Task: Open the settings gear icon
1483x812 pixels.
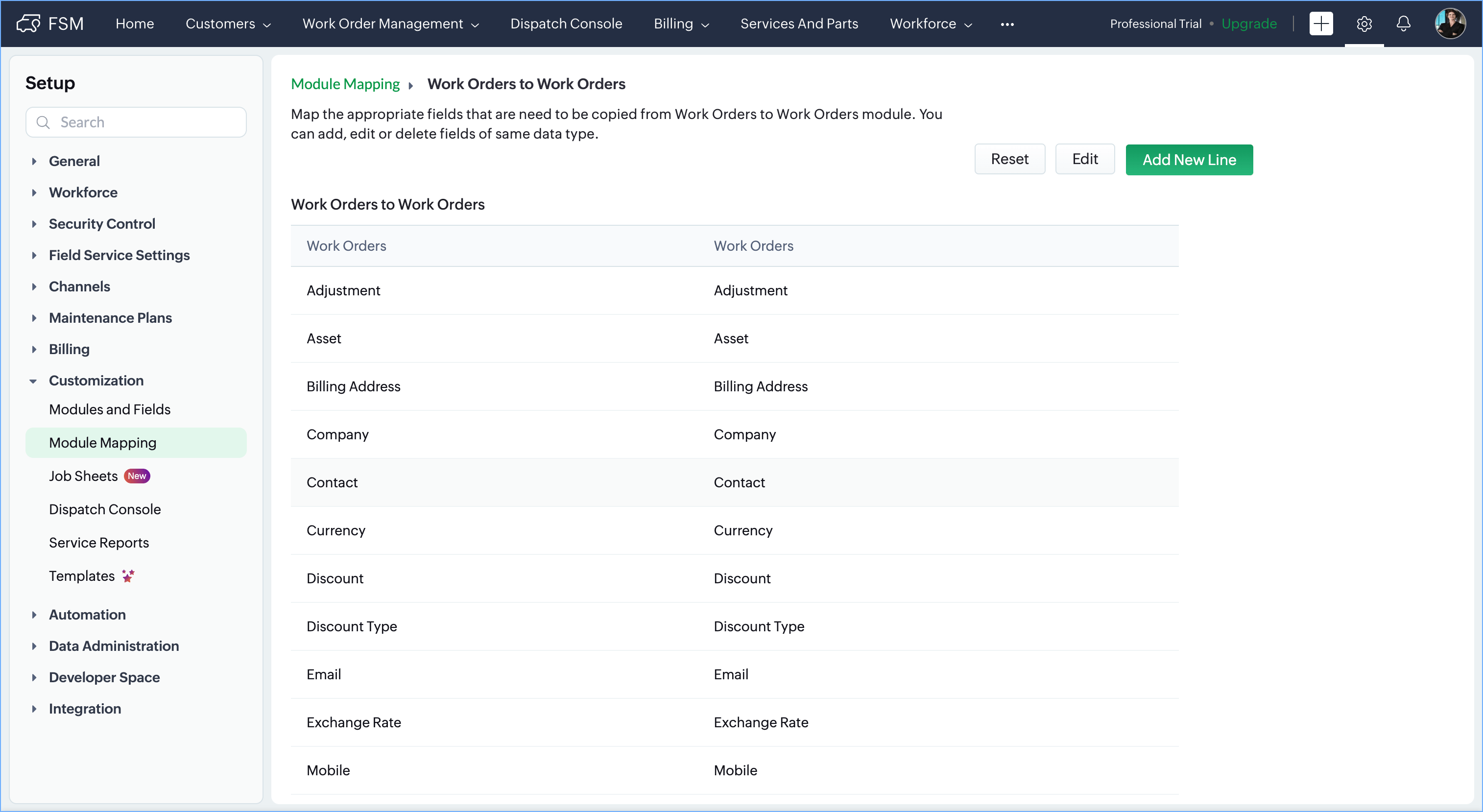Action: pyautogui.click(x=1364, y=24)
